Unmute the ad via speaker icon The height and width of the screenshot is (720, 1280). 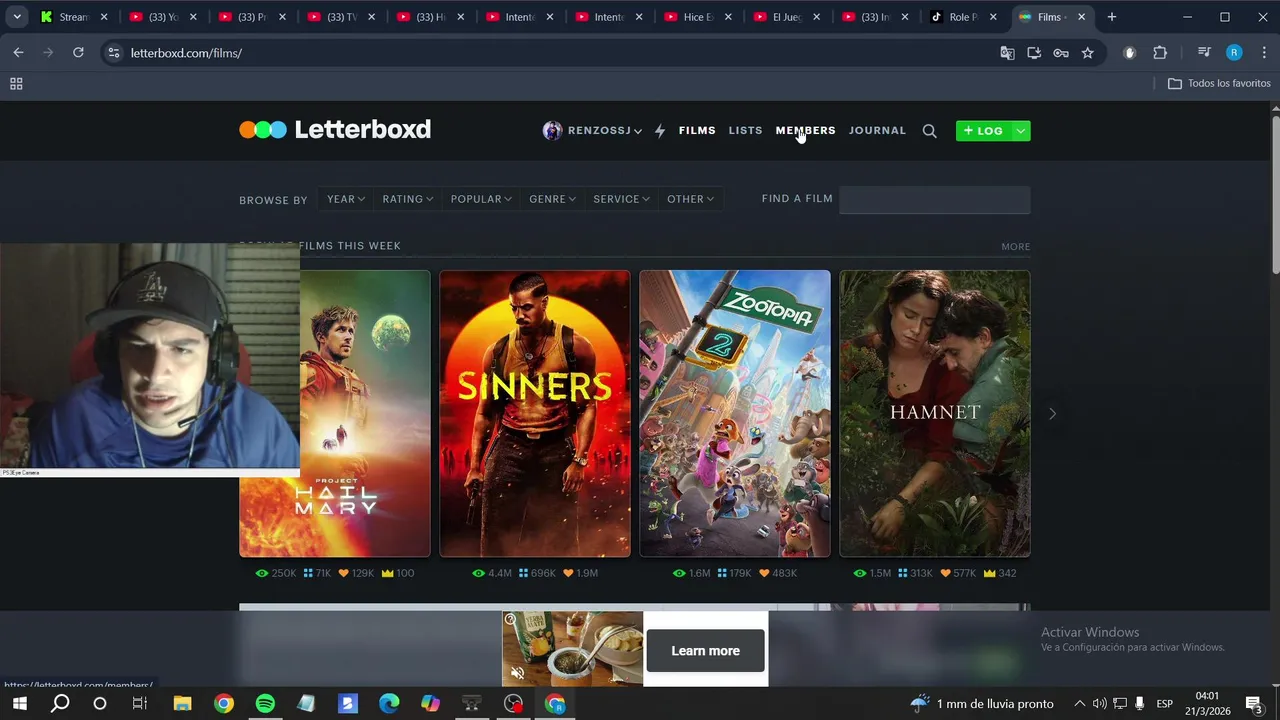pyautogui.click(x=517, y=673)
